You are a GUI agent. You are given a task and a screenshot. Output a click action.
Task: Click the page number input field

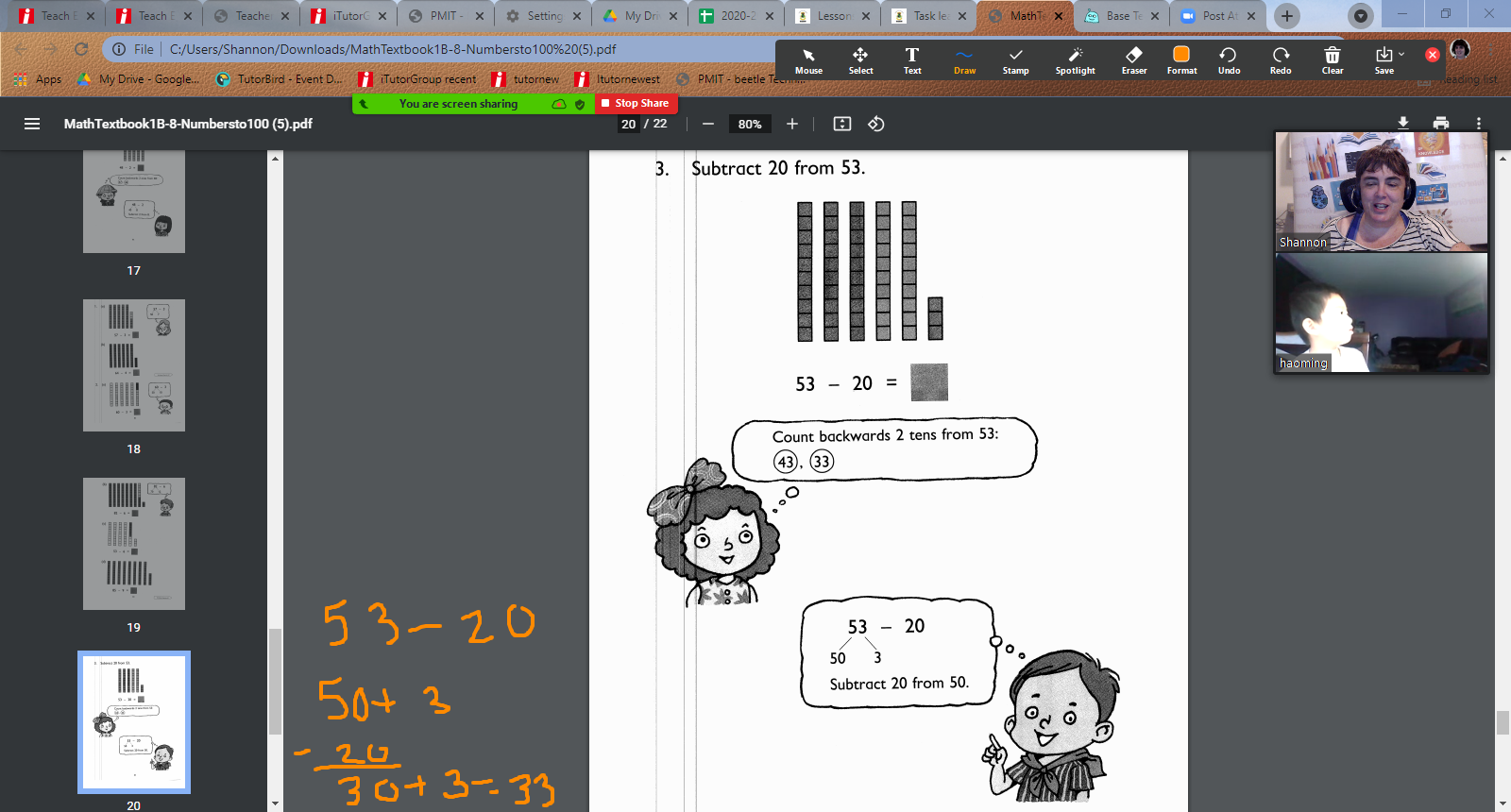[629, 124]
